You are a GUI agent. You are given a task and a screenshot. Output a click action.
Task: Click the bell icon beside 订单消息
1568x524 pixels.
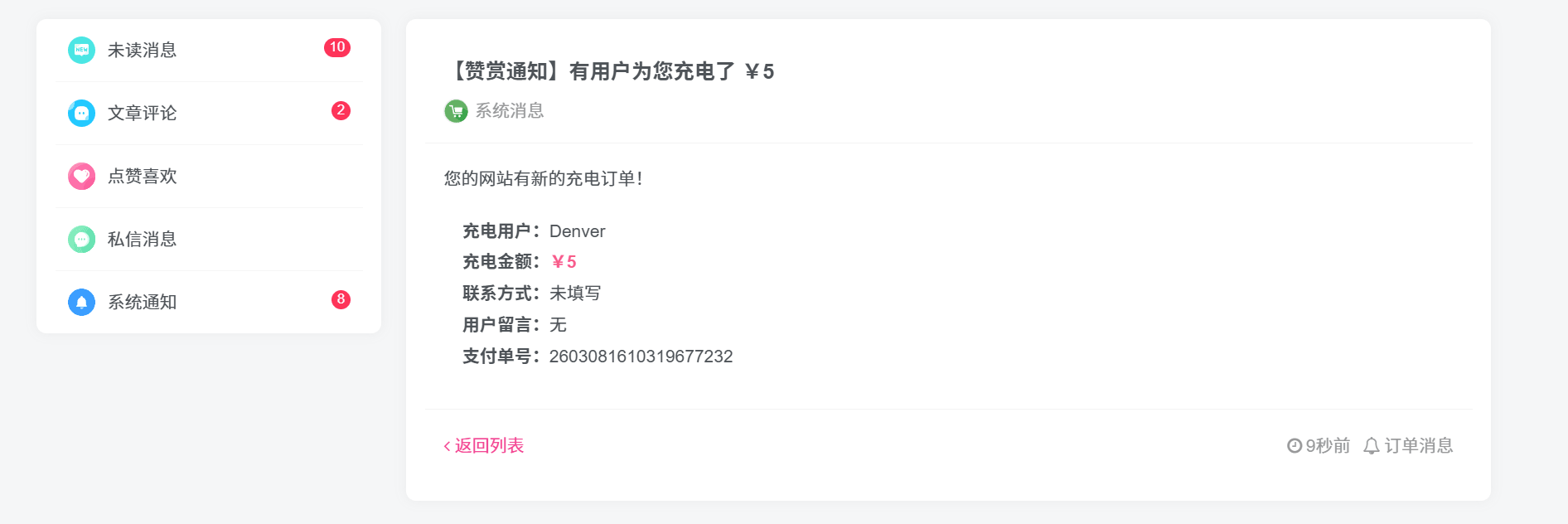click(x=1373, y=445)
